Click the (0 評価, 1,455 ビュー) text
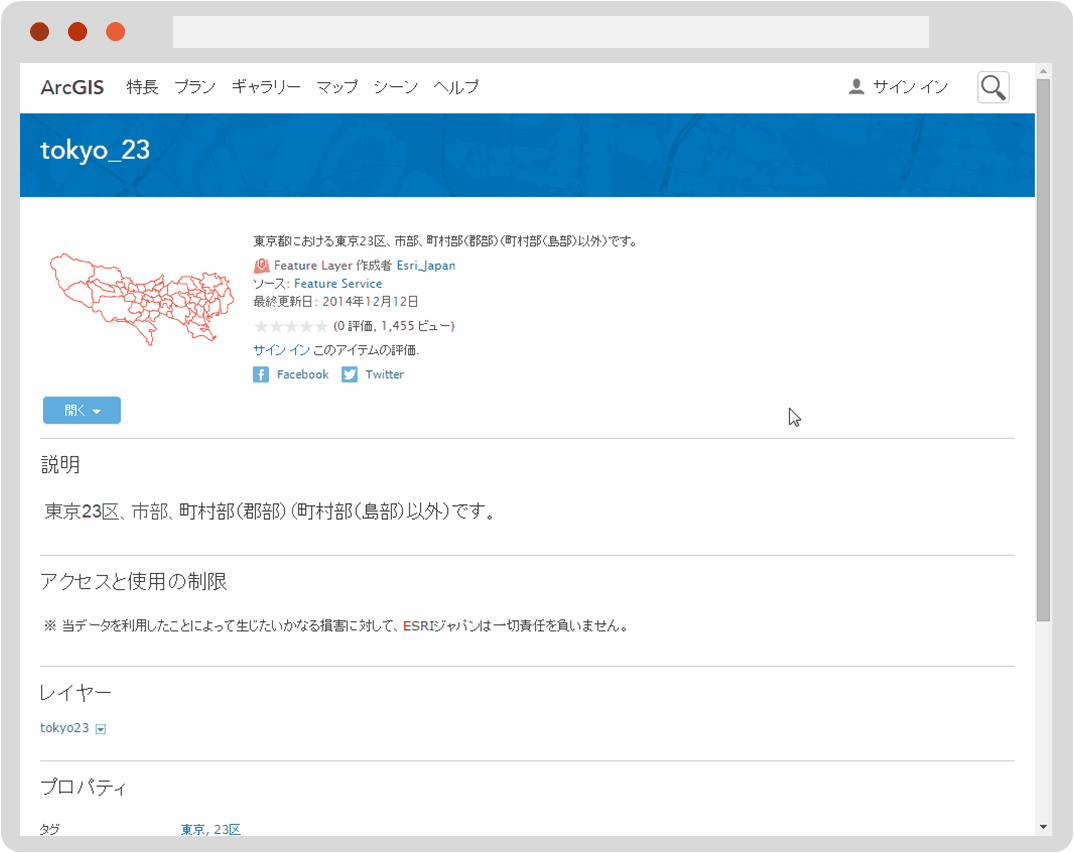The width and height of the screenshot is (1074, 853). [x=394, y=326]
